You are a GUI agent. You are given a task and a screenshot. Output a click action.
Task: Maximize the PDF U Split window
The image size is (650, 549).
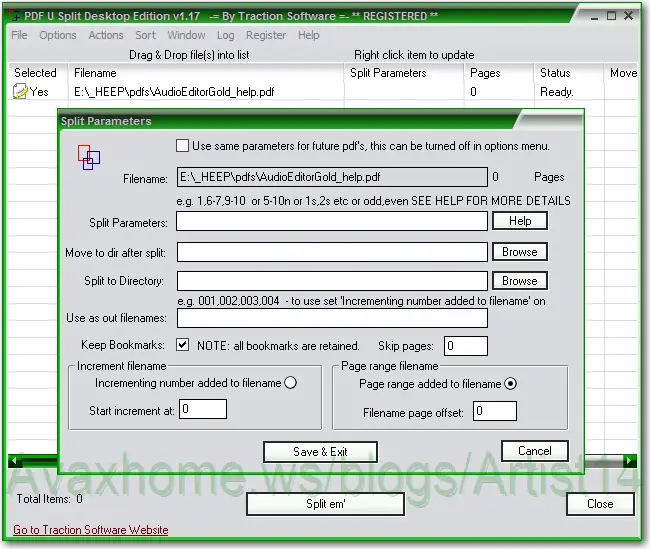611,16
